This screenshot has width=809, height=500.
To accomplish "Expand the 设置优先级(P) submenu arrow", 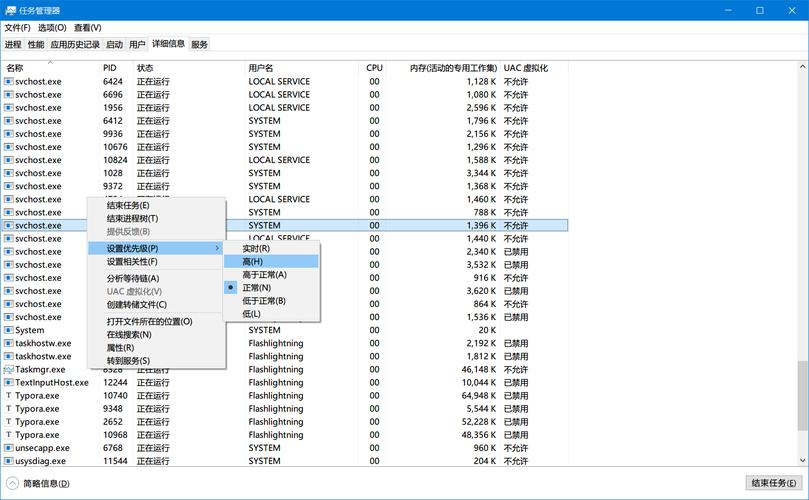I will pos(217,249).
